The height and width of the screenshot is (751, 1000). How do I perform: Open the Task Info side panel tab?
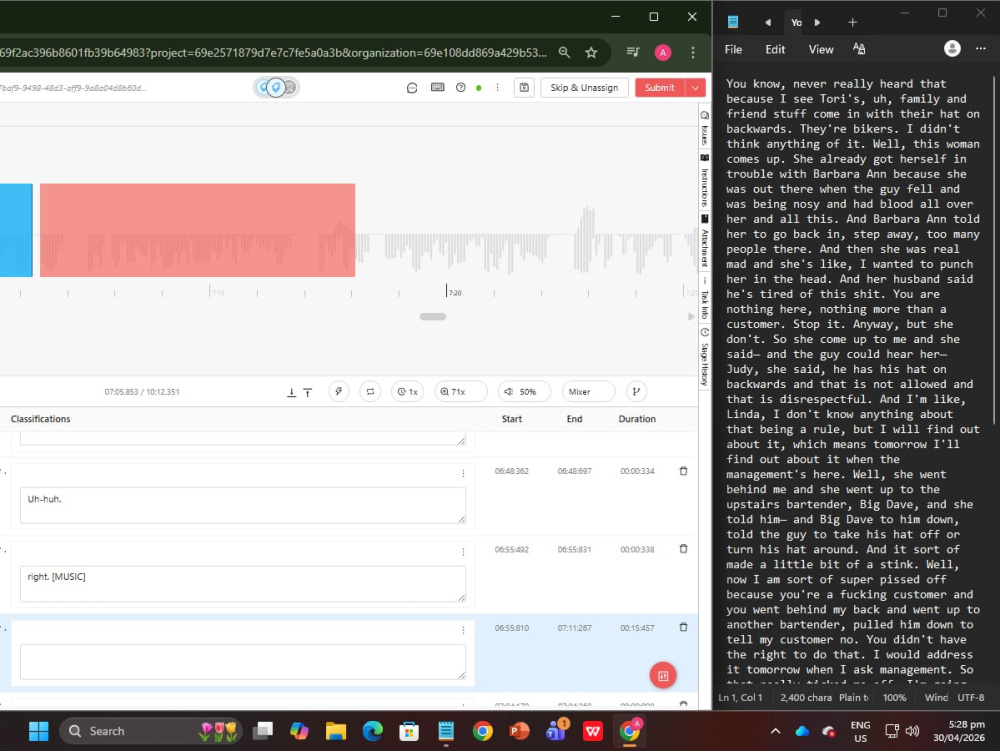click(705, 300)
